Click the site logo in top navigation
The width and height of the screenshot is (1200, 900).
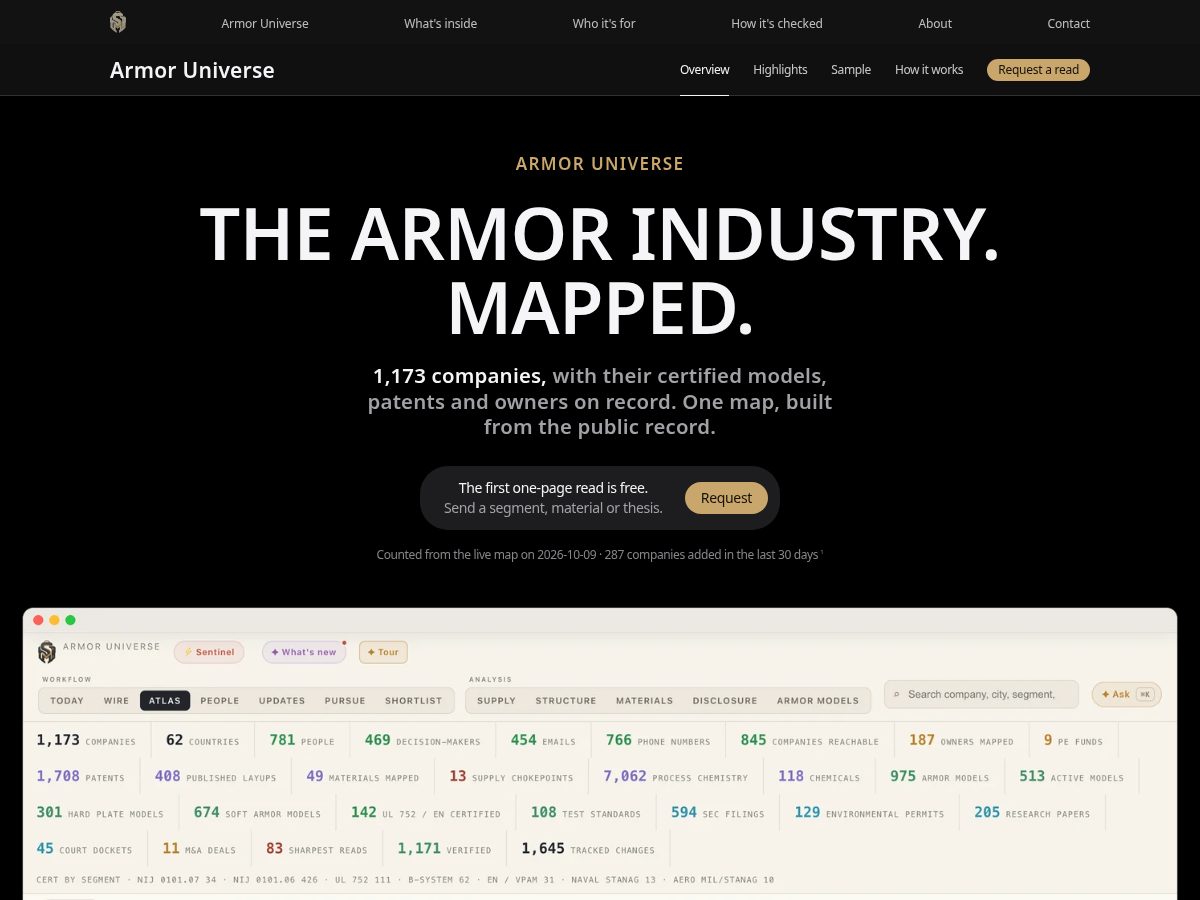click(118, 22)
